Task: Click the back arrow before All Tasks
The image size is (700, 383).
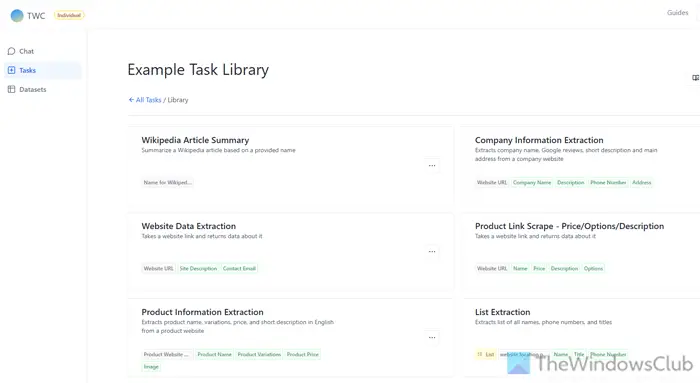Action: pyautogui.click(x=131, y=100)
